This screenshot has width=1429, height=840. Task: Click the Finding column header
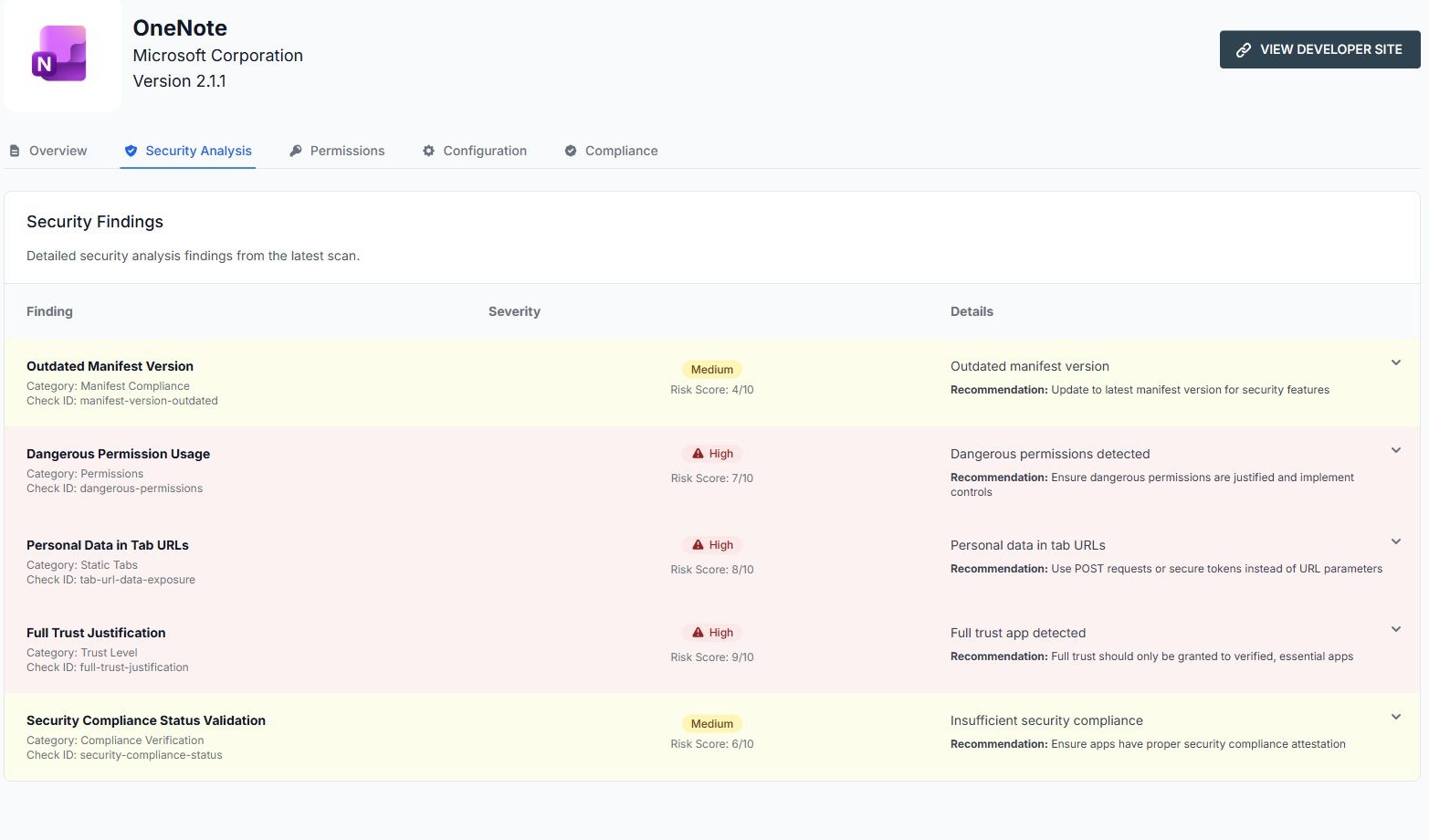click(x=49, y=311)
